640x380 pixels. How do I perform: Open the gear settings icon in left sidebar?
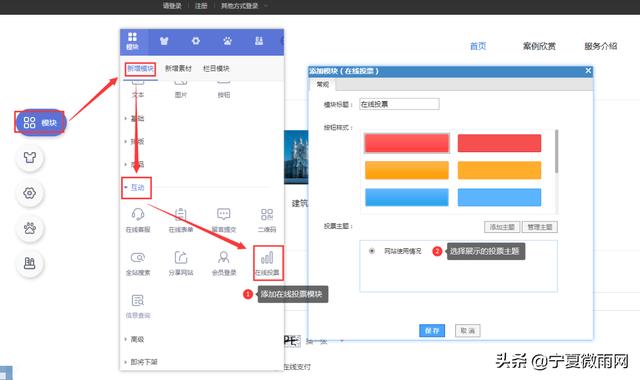click(29, 193)
